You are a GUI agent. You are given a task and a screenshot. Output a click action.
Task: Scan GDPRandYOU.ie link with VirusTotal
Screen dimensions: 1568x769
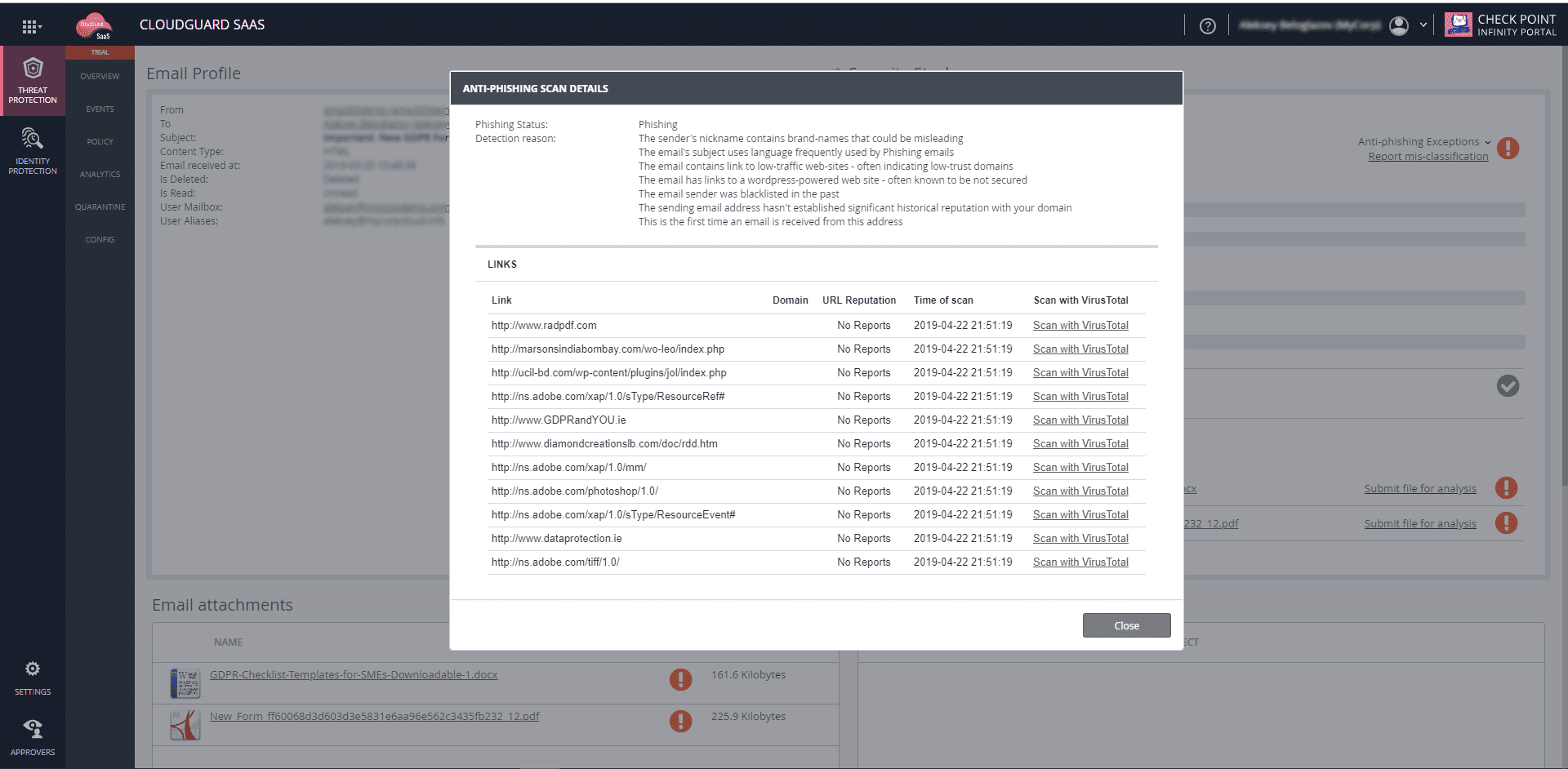coord(1080,420)
